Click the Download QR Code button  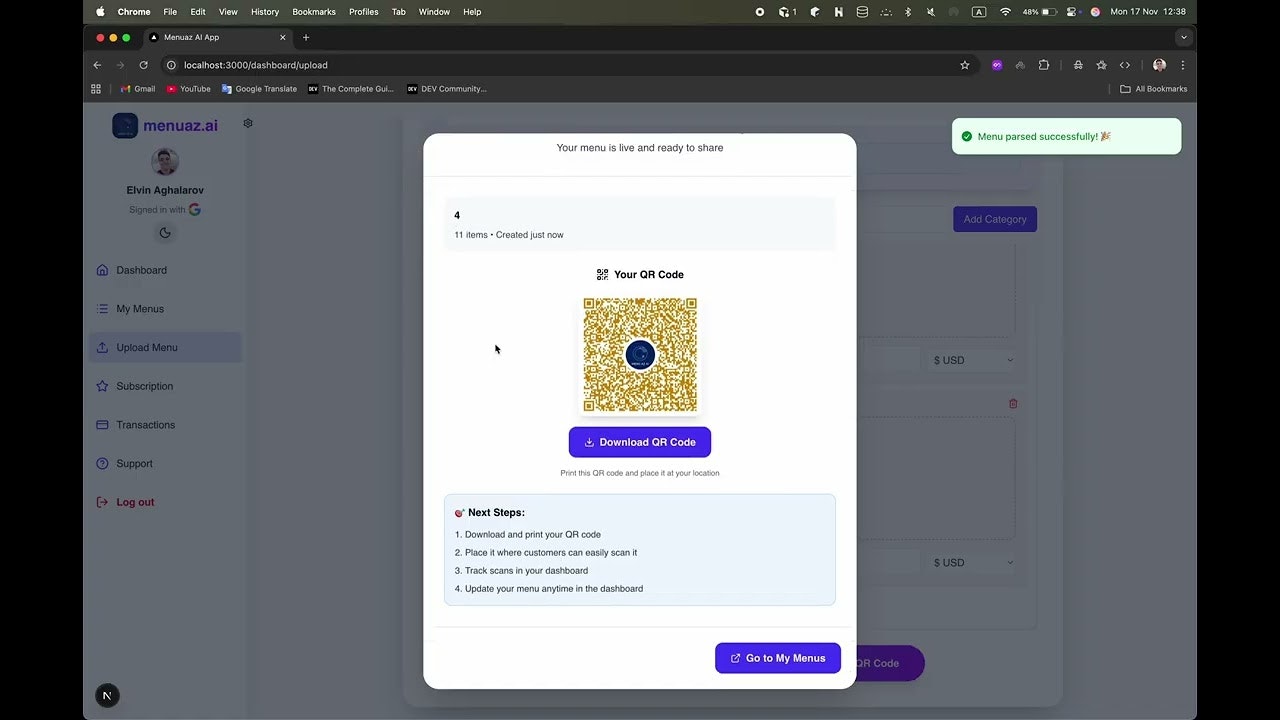pyautogui.click(x=640, y=442)
